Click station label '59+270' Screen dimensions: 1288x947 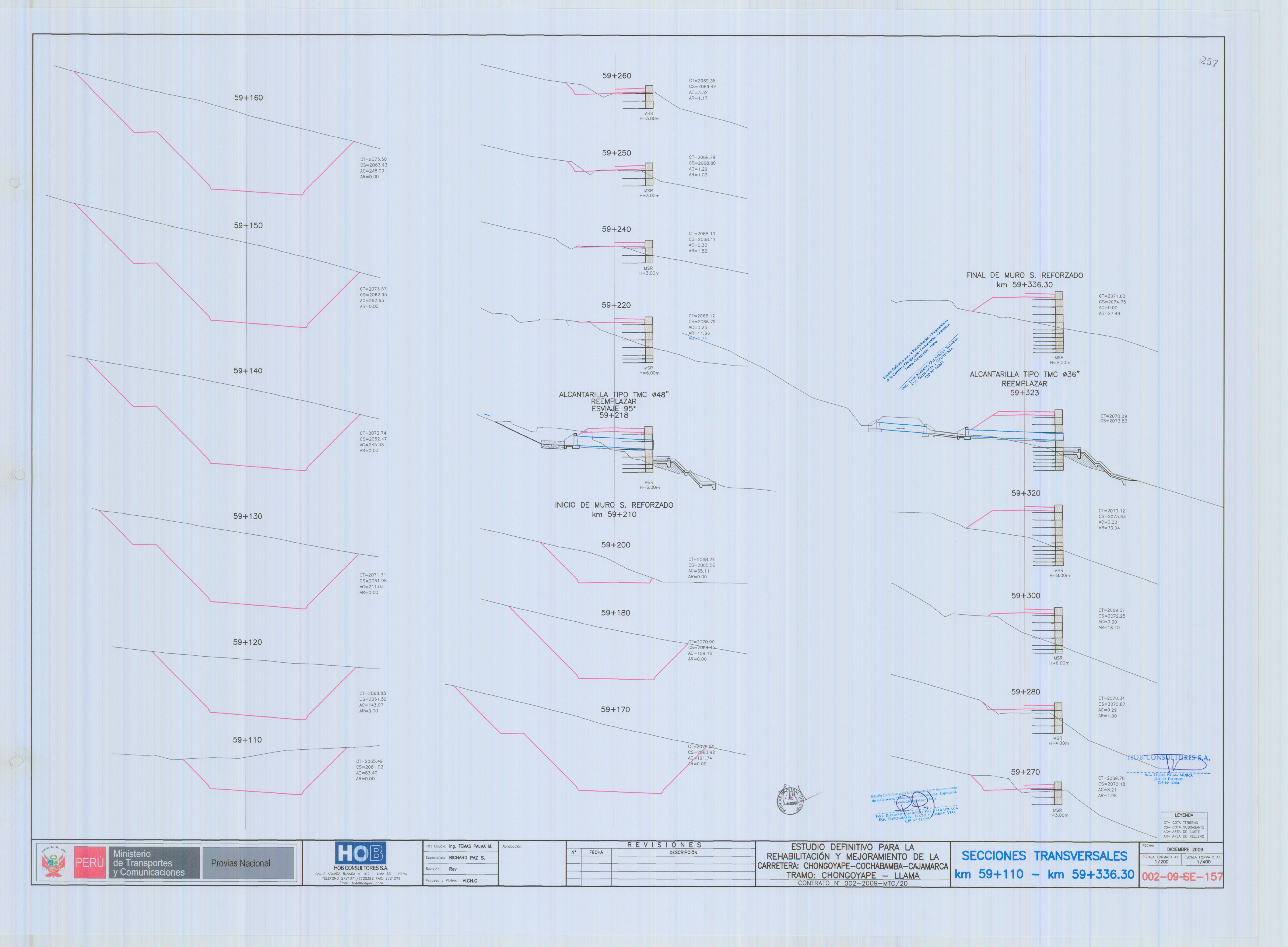click(1025, 772)
